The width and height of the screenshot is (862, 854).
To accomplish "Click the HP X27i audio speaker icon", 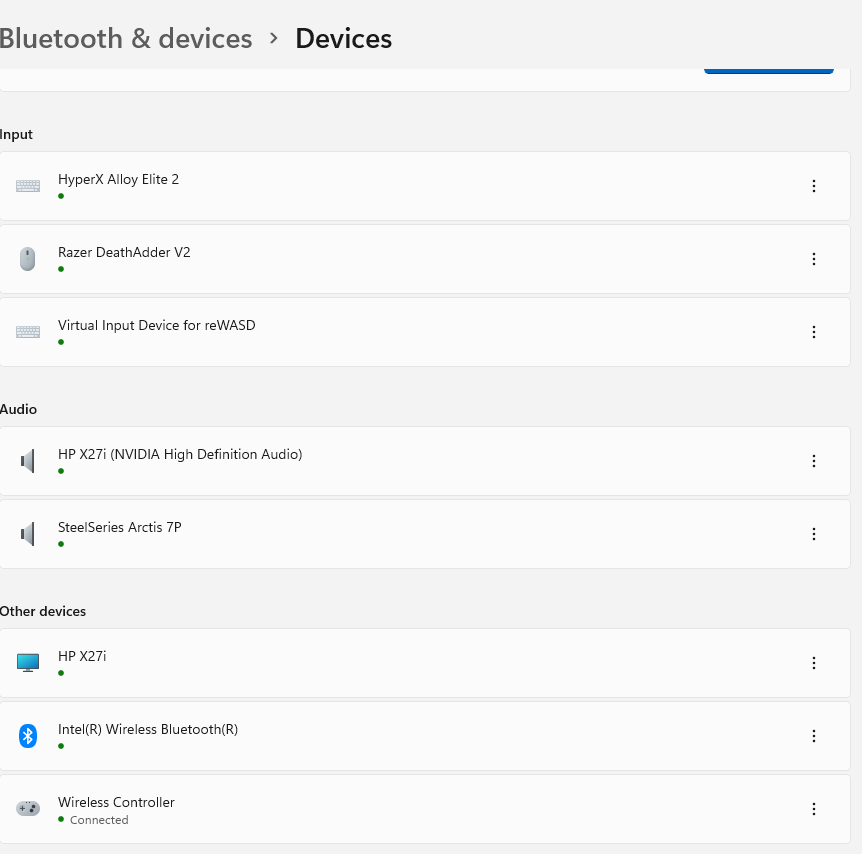I will click(28, 461).
